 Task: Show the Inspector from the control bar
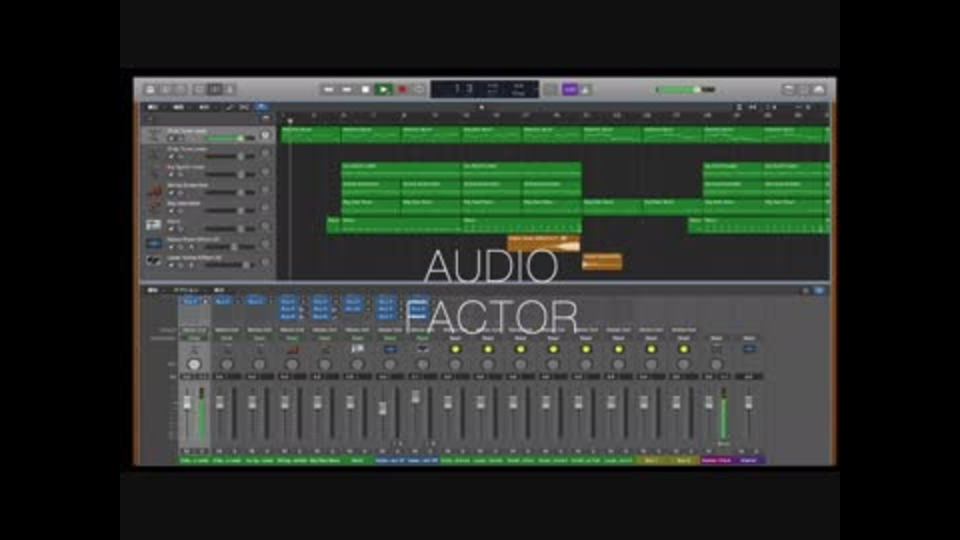coord(166,89)
